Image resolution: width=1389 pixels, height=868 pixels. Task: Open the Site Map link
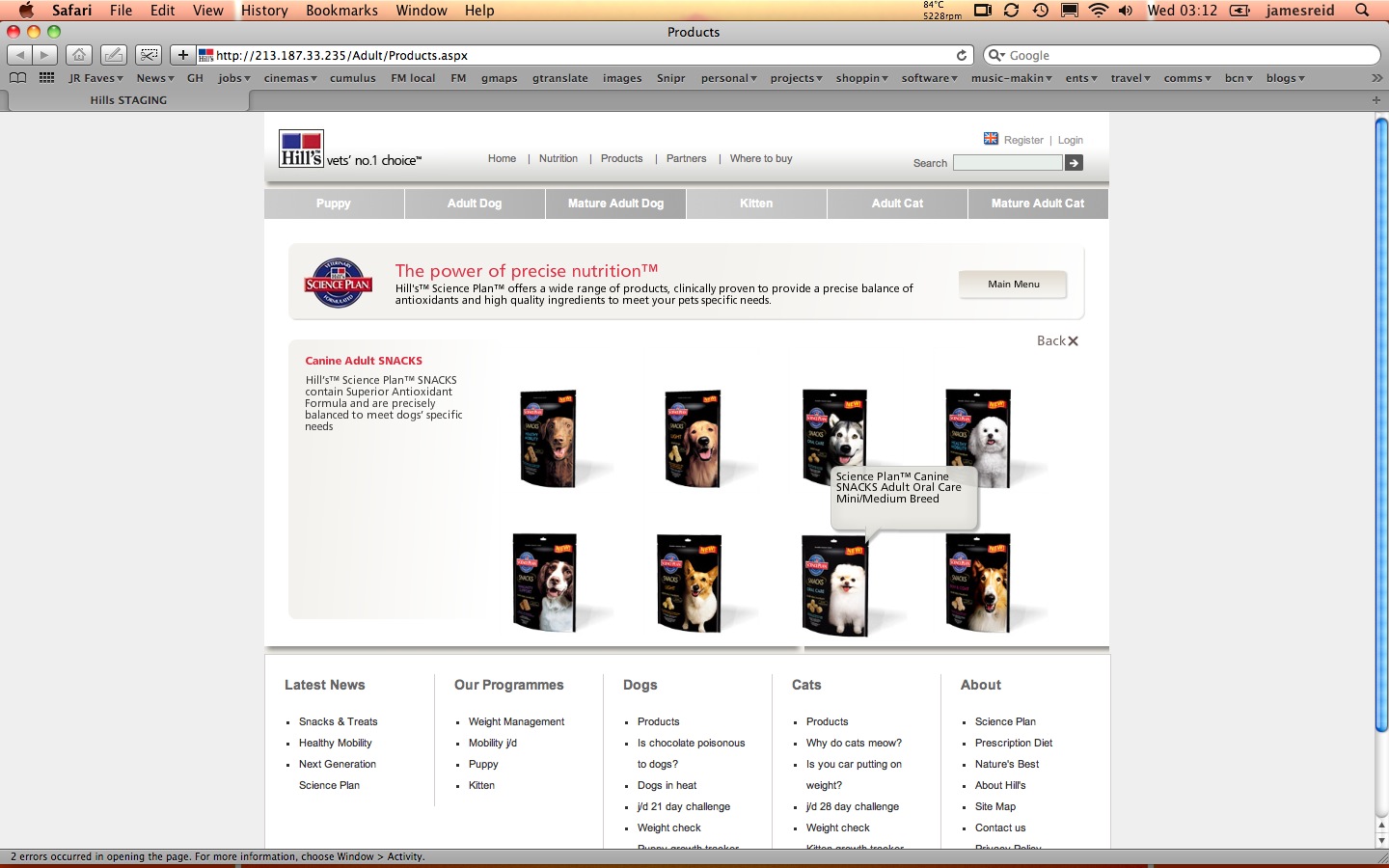pyautogui.click(x=994, y=806)
